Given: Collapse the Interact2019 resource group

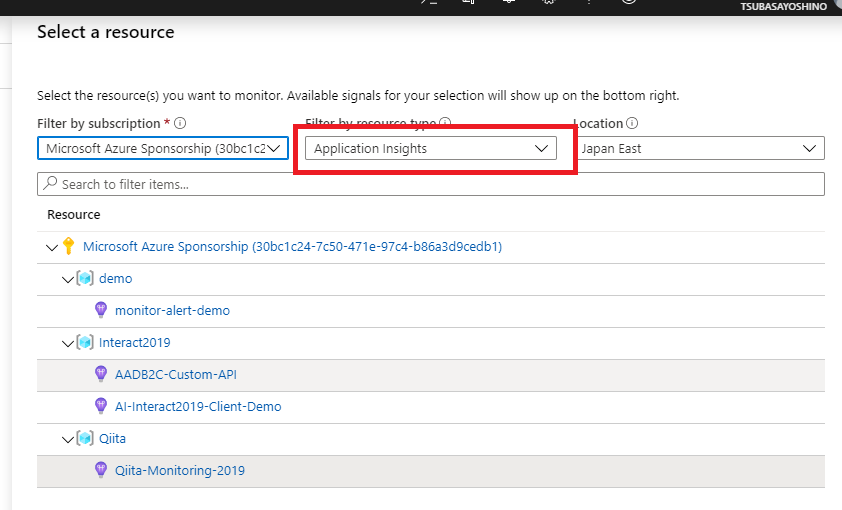Looking at the screenshot, I should (68, 344).
